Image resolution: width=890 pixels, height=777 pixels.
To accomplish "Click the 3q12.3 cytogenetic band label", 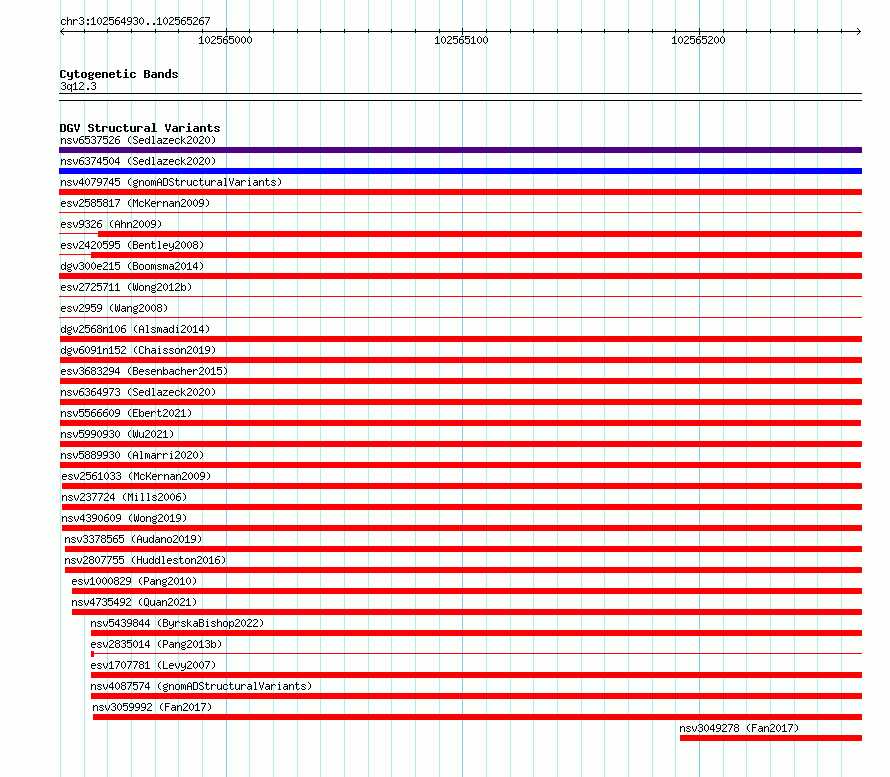I will click(78, 86).
